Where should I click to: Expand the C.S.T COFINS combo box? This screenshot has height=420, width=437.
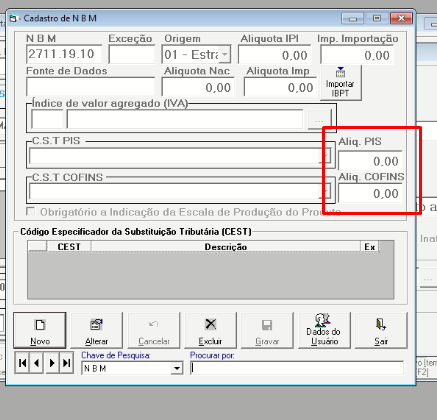click(326, 191)
